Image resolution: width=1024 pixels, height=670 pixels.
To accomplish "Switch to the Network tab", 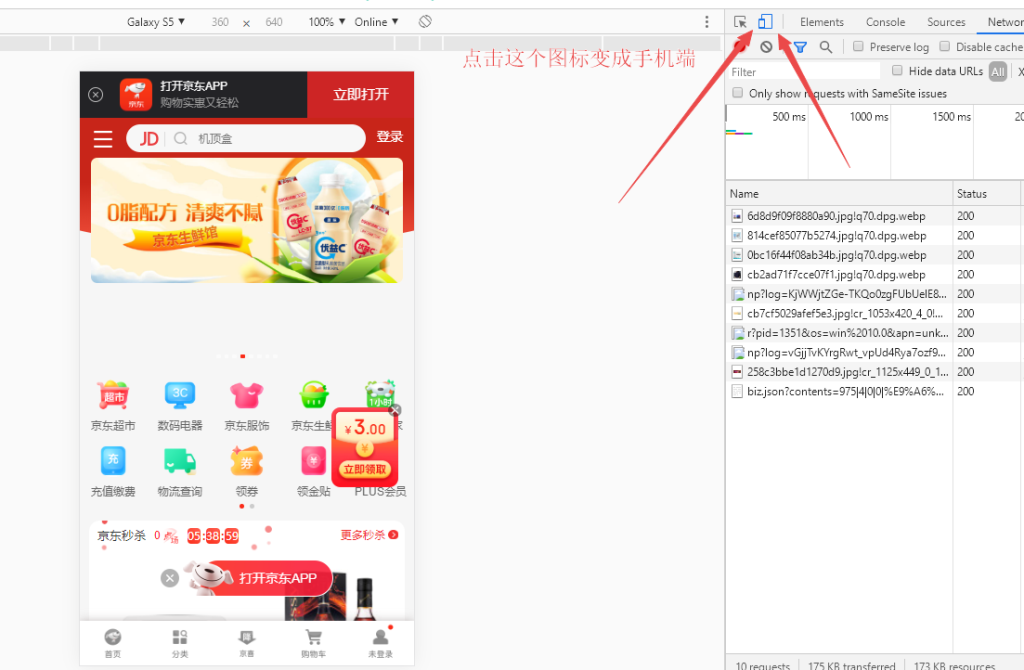I will pos(1004,22).
